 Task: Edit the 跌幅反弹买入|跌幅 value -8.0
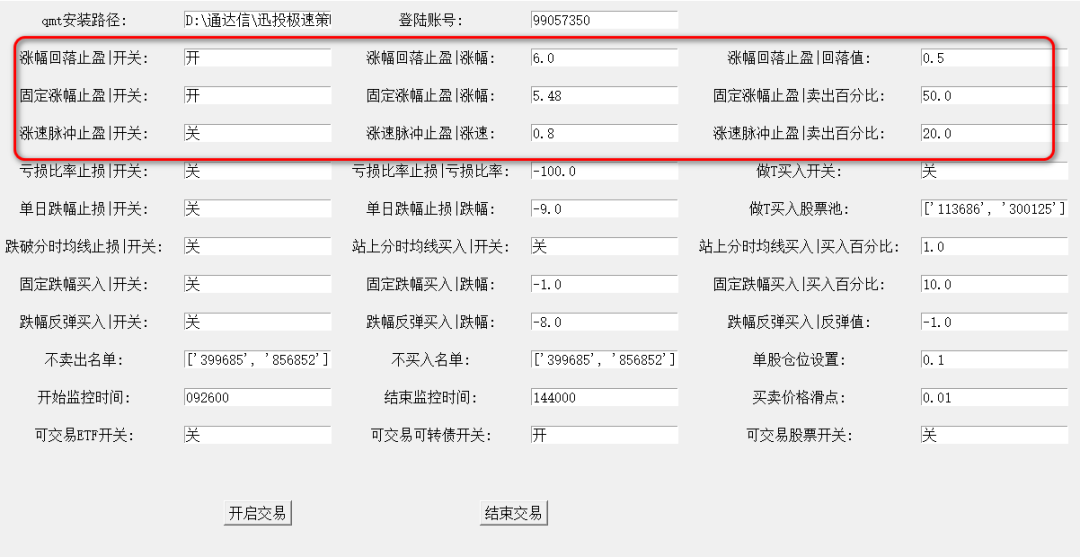[605, 322]
